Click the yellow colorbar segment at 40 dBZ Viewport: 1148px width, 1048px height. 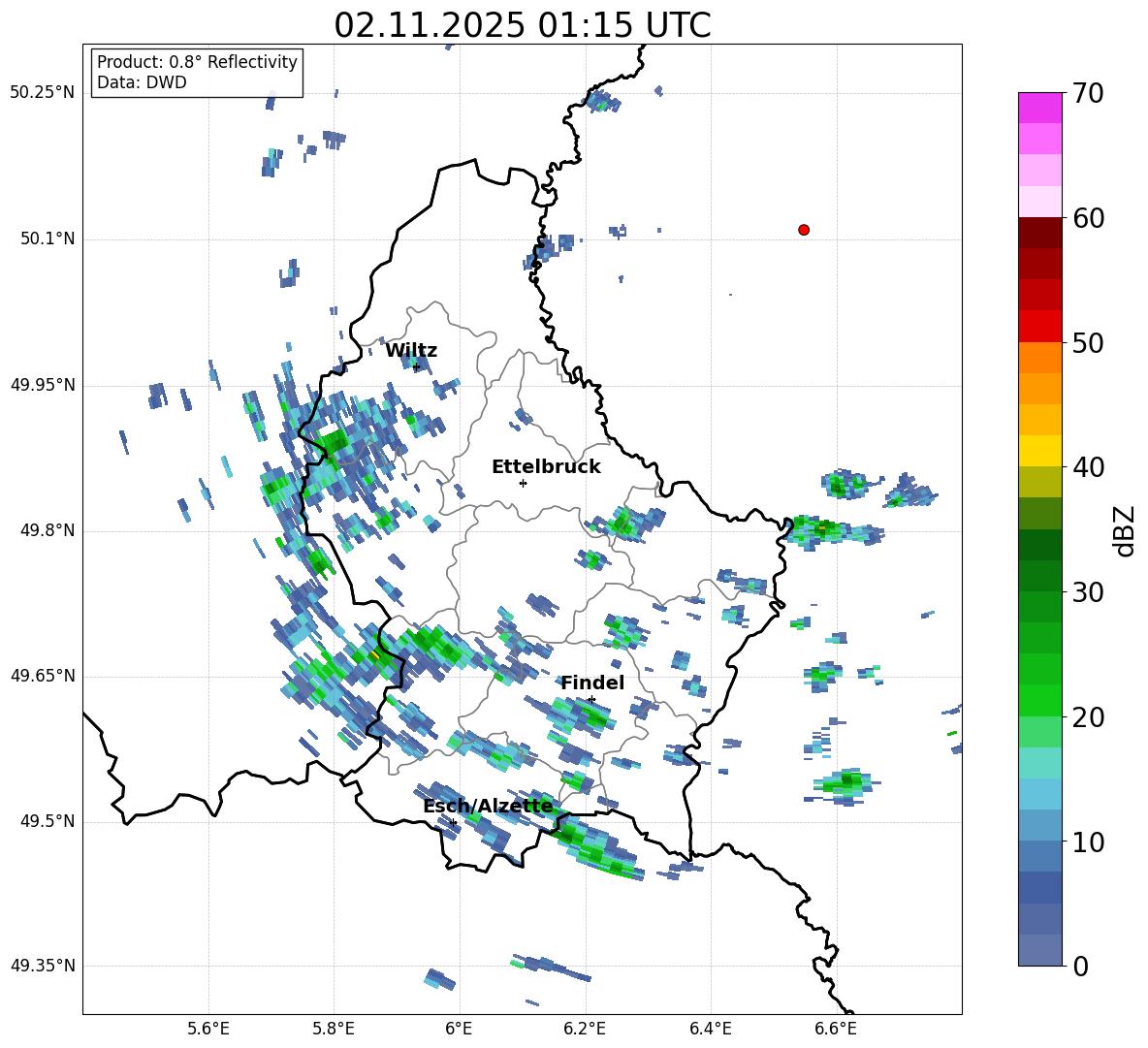coord(1039,451)
